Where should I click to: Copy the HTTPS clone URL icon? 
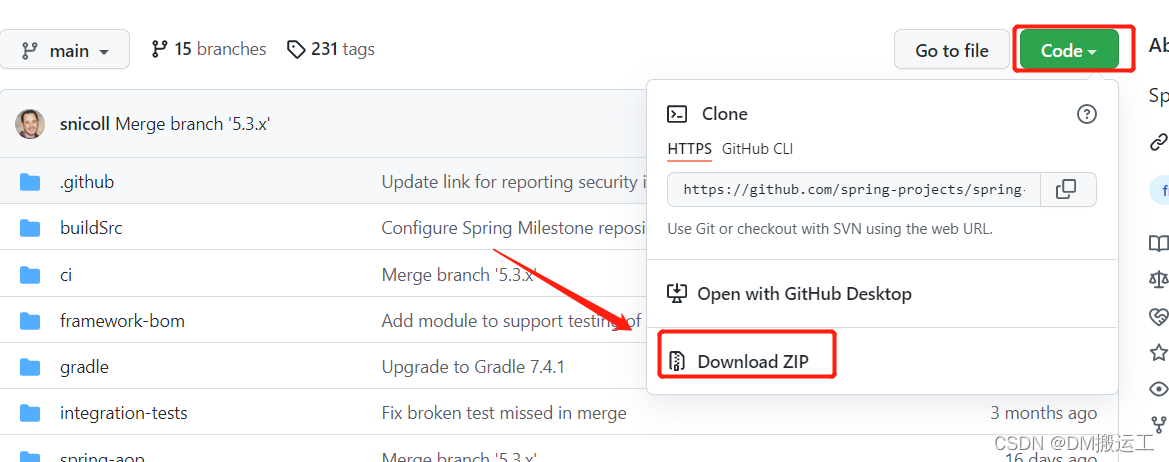[x=1066, y=189]
